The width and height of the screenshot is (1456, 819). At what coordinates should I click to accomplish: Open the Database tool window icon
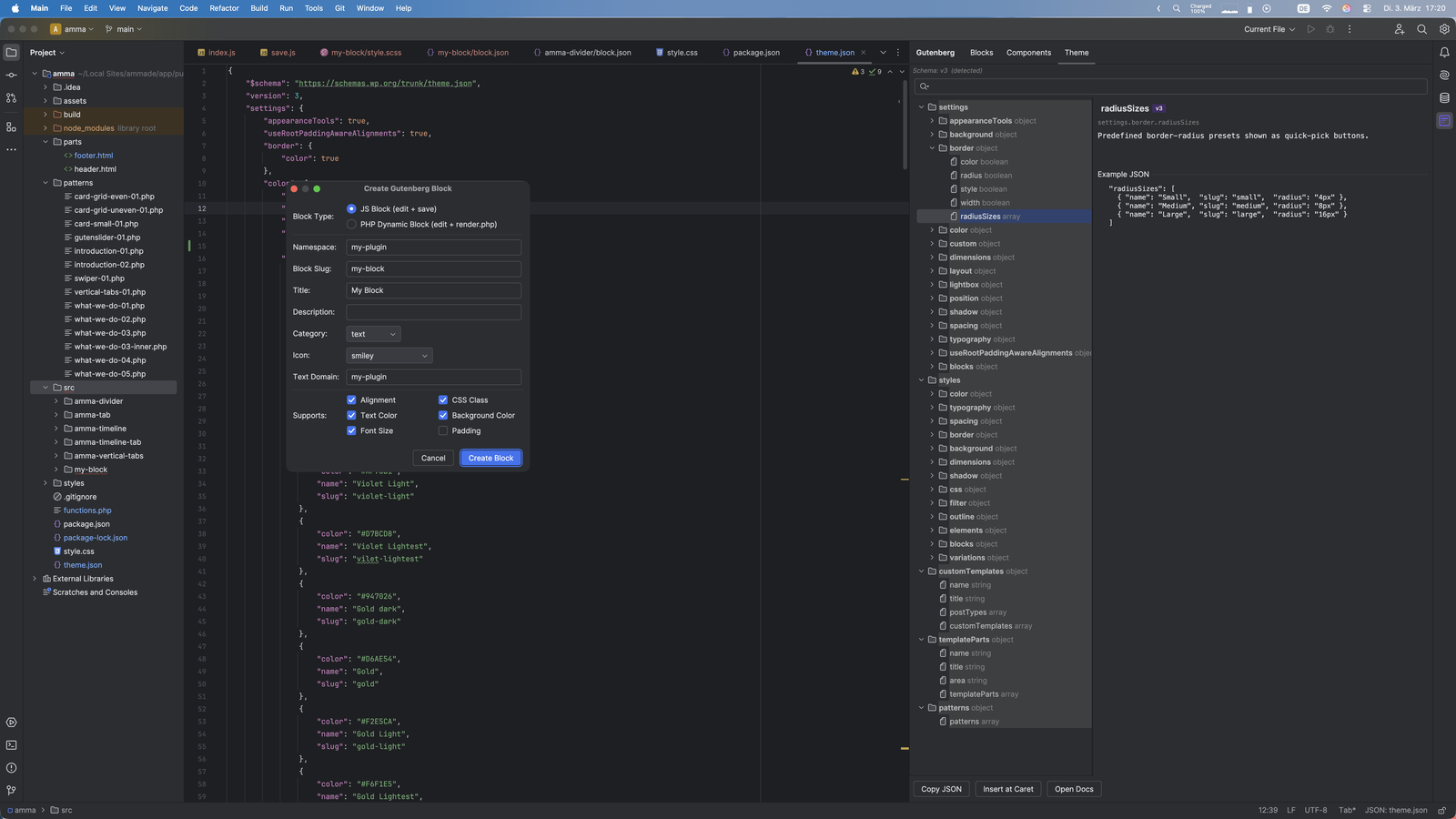click(1444, 98)
